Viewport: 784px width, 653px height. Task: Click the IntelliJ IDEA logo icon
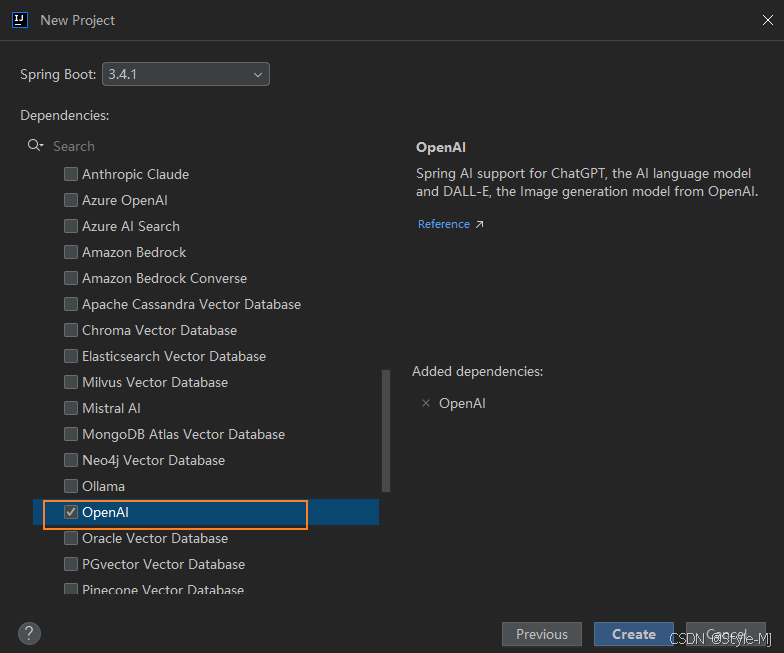click(x=20, y=20)
